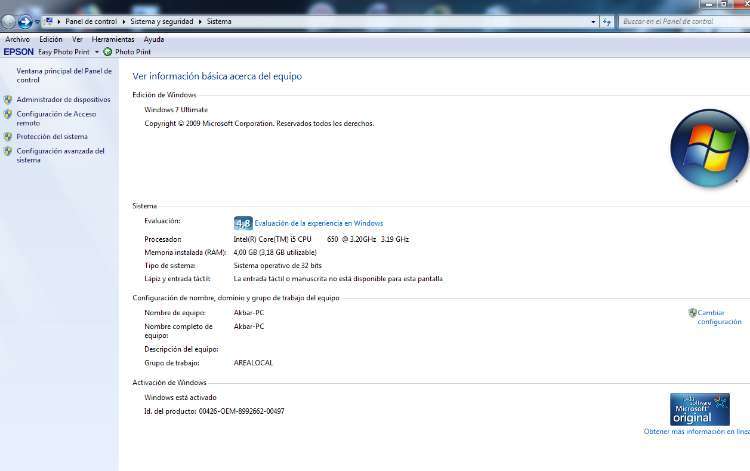Open 'Configuración de Acceso remoto' link
The image size is (750, 471).
pos(56,118)
